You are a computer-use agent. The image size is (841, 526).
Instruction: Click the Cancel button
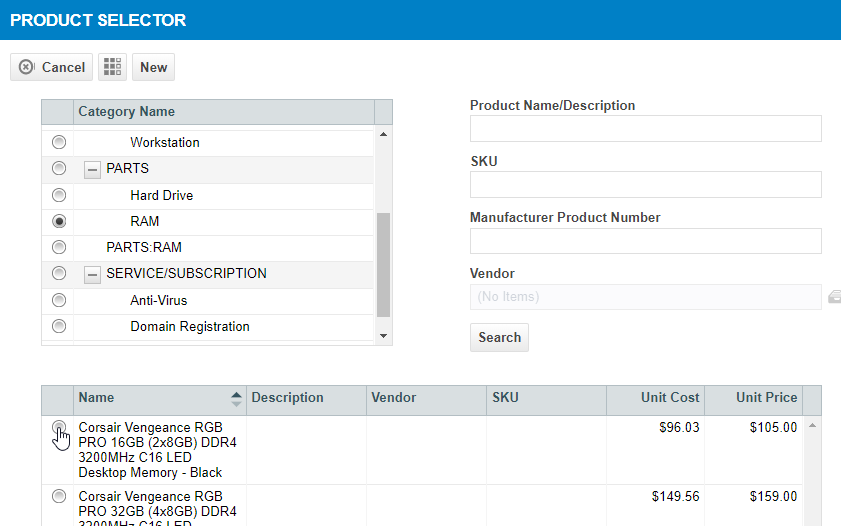pyautogui.click(x=52, y=67)
